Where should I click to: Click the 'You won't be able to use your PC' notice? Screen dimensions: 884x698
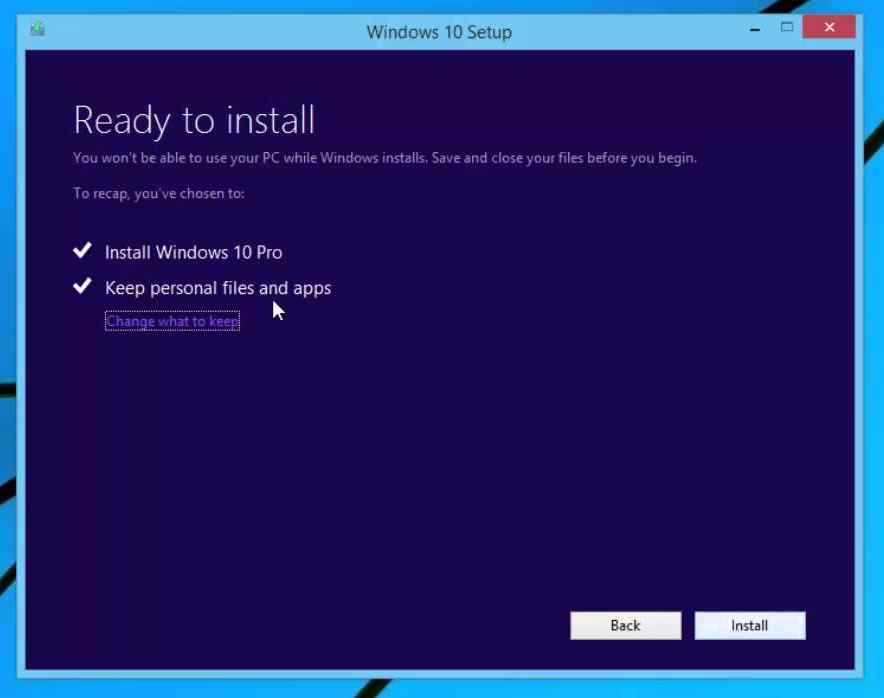pos(384,158)
